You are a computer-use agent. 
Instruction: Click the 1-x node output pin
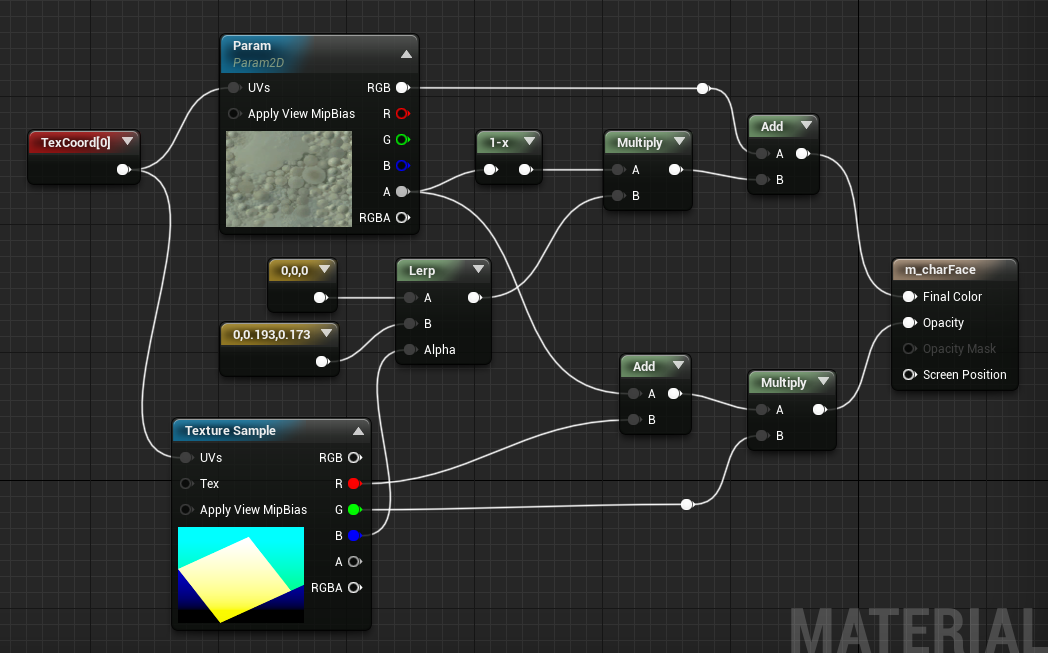pyautogui.click(x=526, y=170)
